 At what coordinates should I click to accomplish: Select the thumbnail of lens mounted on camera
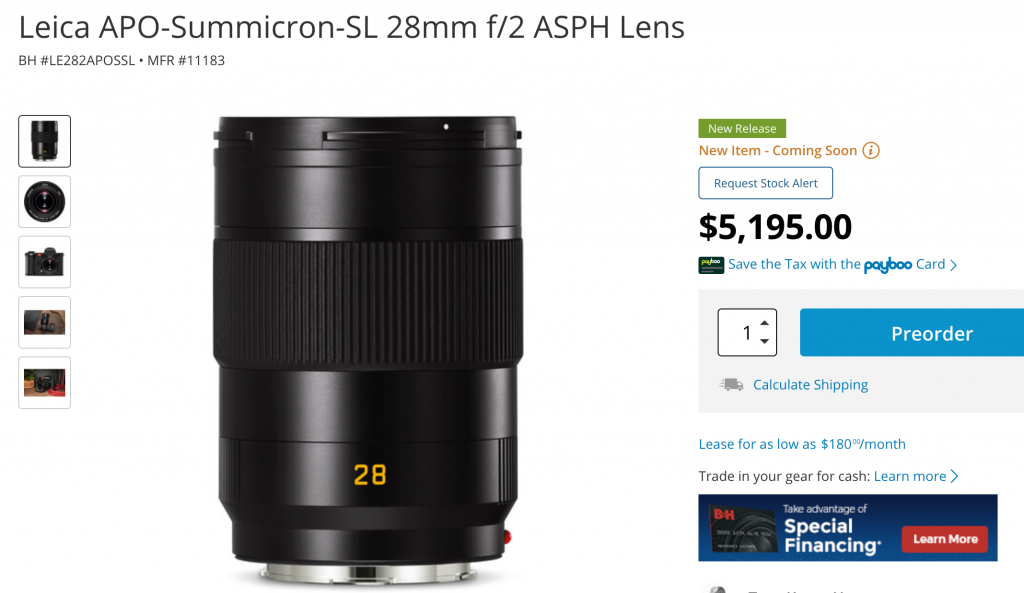tap(44, 262)
